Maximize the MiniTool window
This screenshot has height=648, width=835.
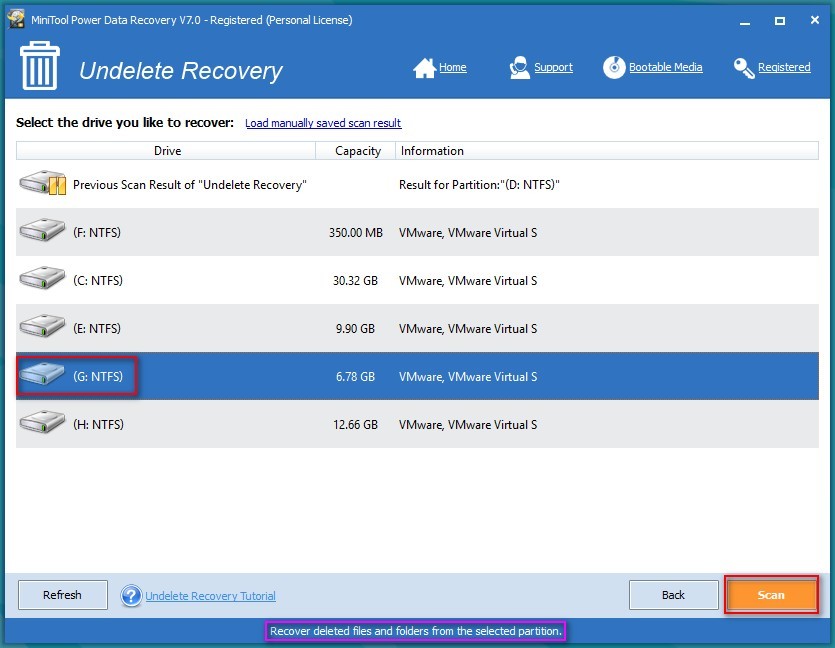click(780, 21)
